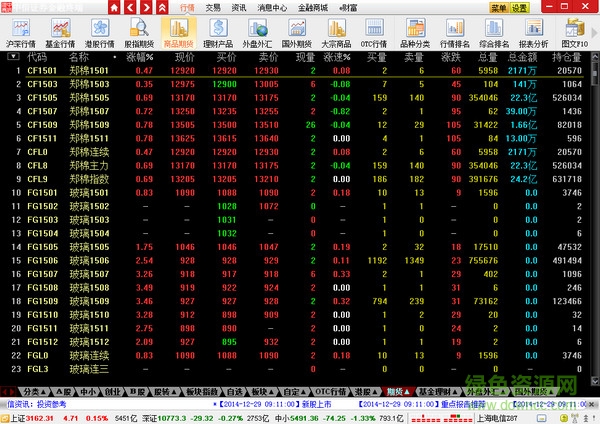Switch to the 行情 menu tab
Image resolution: width=600 pixels, height=424 pixels.
[x=188, y=7]
